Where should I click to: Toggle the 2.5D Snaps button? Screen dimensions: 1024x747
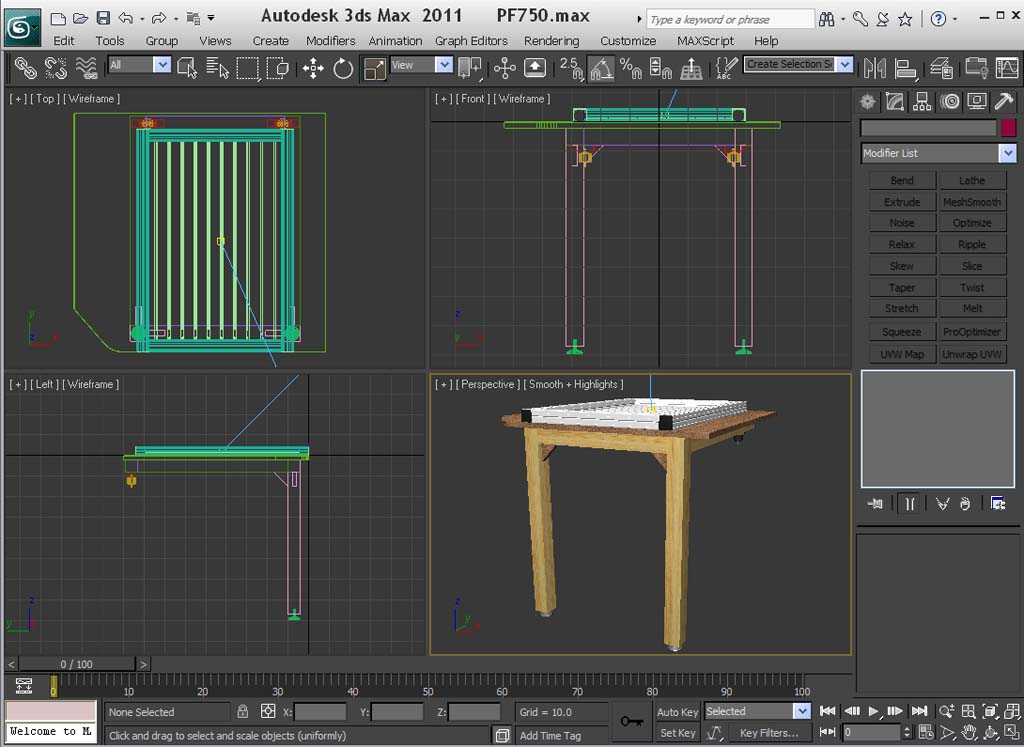571,67
